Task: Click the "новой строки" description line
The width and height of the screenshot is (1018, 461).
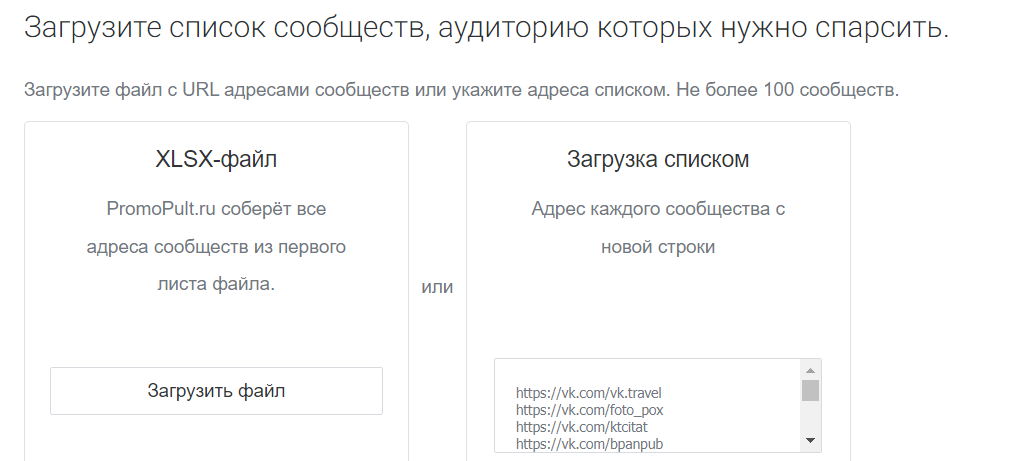Action: [658, 246]
